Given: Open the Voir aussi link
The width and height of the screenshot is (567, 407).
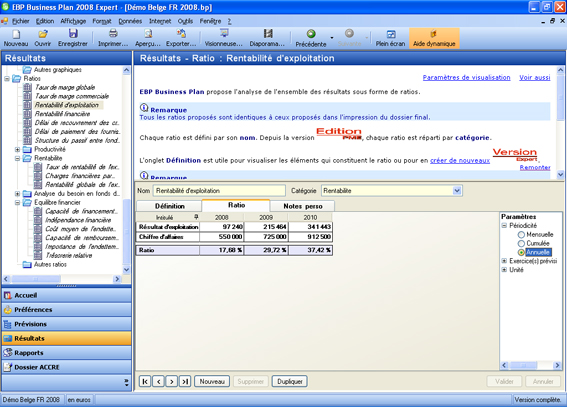Looking at the screenshot, I should click(x=535, y=77).
